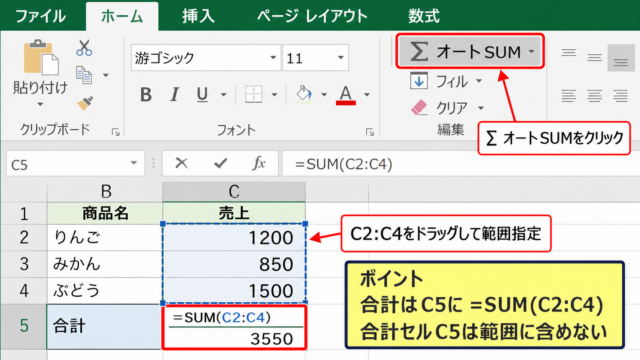Image resolution: width=640 pixels, height=360 pixels.
Task: Select the Format Painter brush icon
Action: point(85,103)
